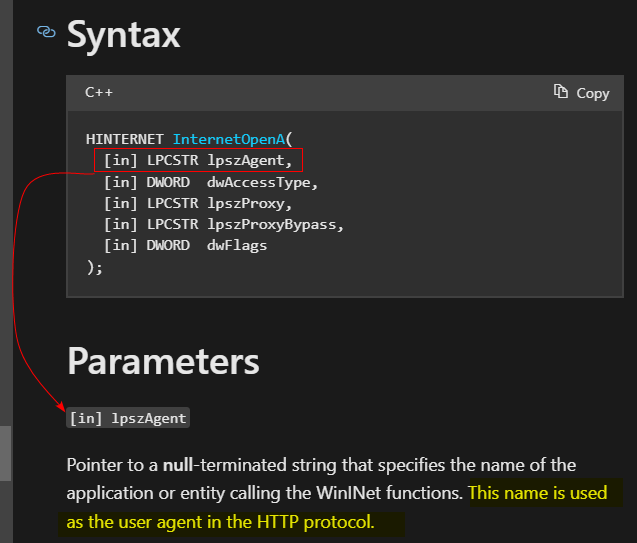Click the lpszProxyBypass parameter in code
This screenshot has width=637, height=543.
(x=275, y=224)
